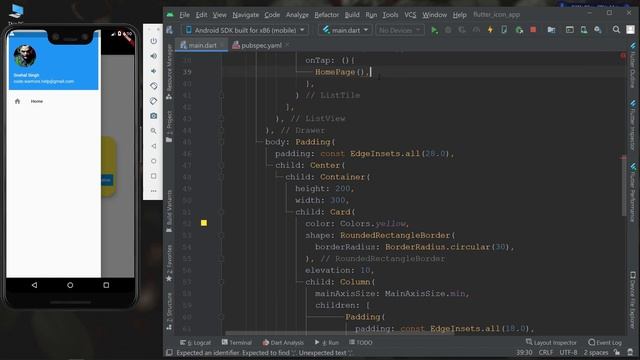Click emulator zoom magnifier icon
Viewport: 640px width, 360px height.
click(153, 131)
